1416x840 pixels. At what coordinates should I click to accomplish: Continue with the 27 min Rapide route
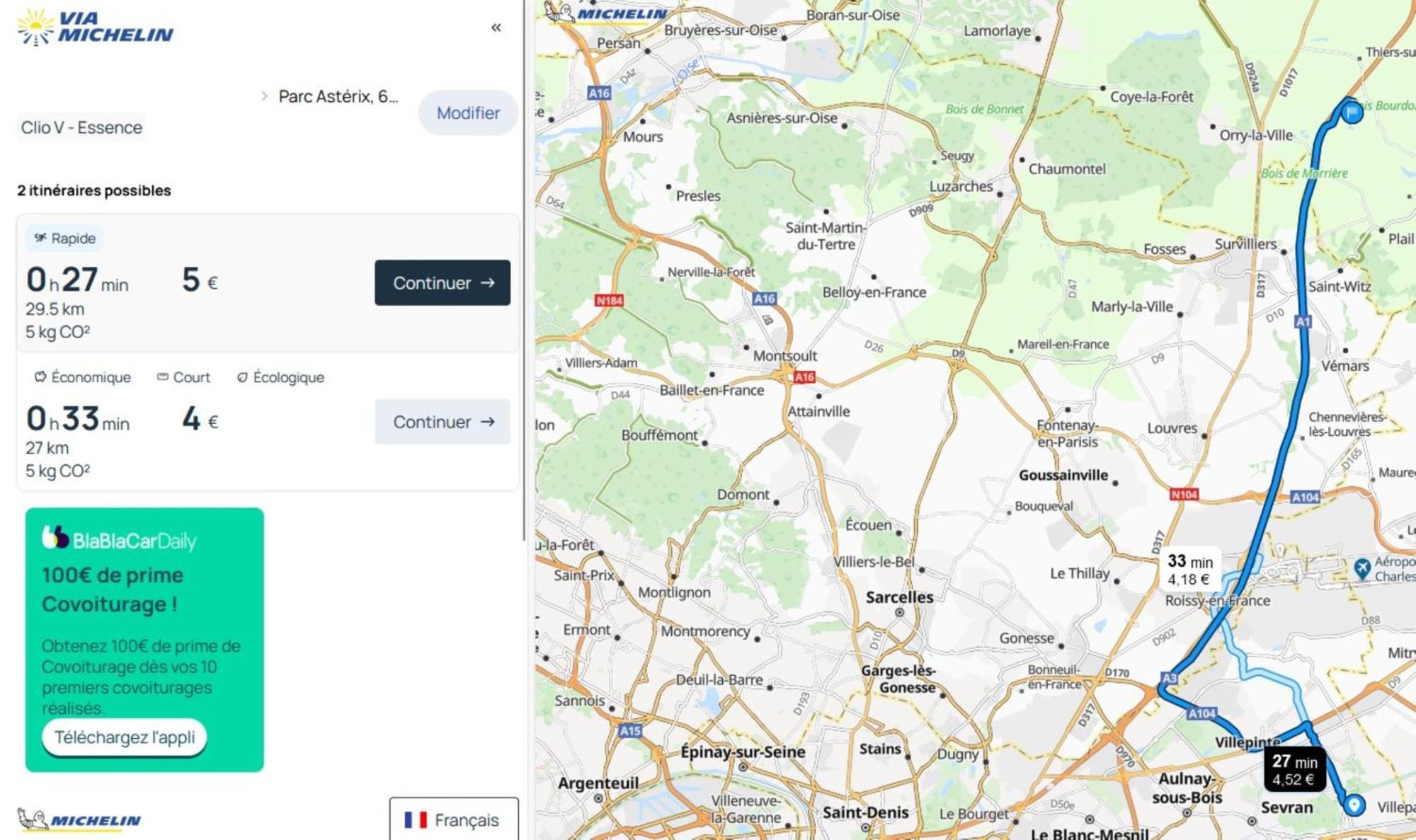tap(442, 282)
